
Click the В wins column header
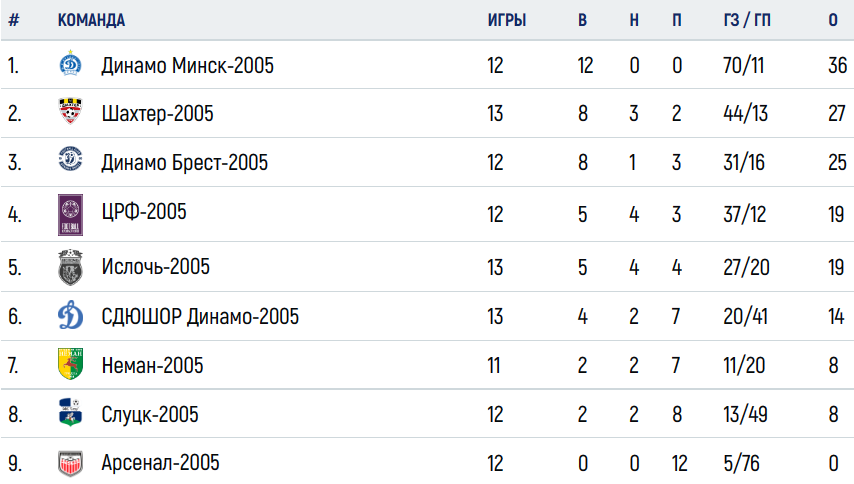[582, 20]
